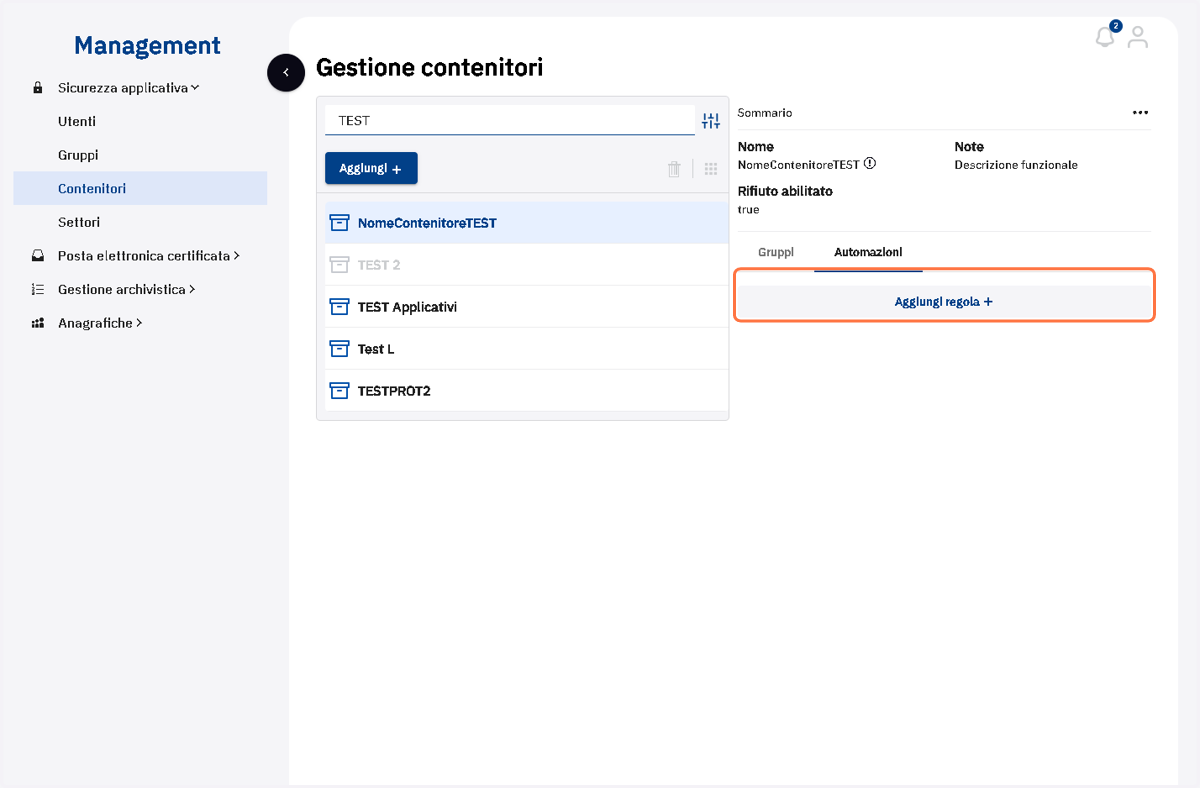
Task: Go to Settori in the sidebar
Action: click(x=79, y=222)
